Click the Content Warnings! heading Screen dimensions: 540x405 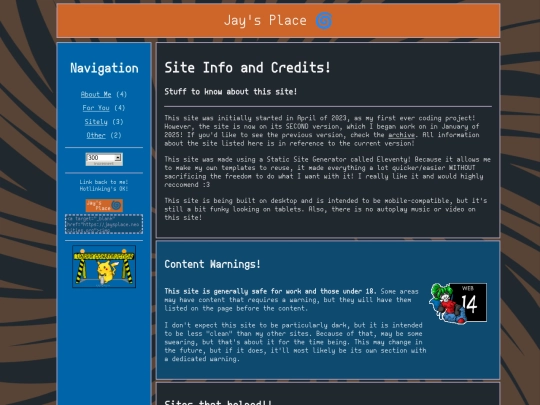[212, 264]
